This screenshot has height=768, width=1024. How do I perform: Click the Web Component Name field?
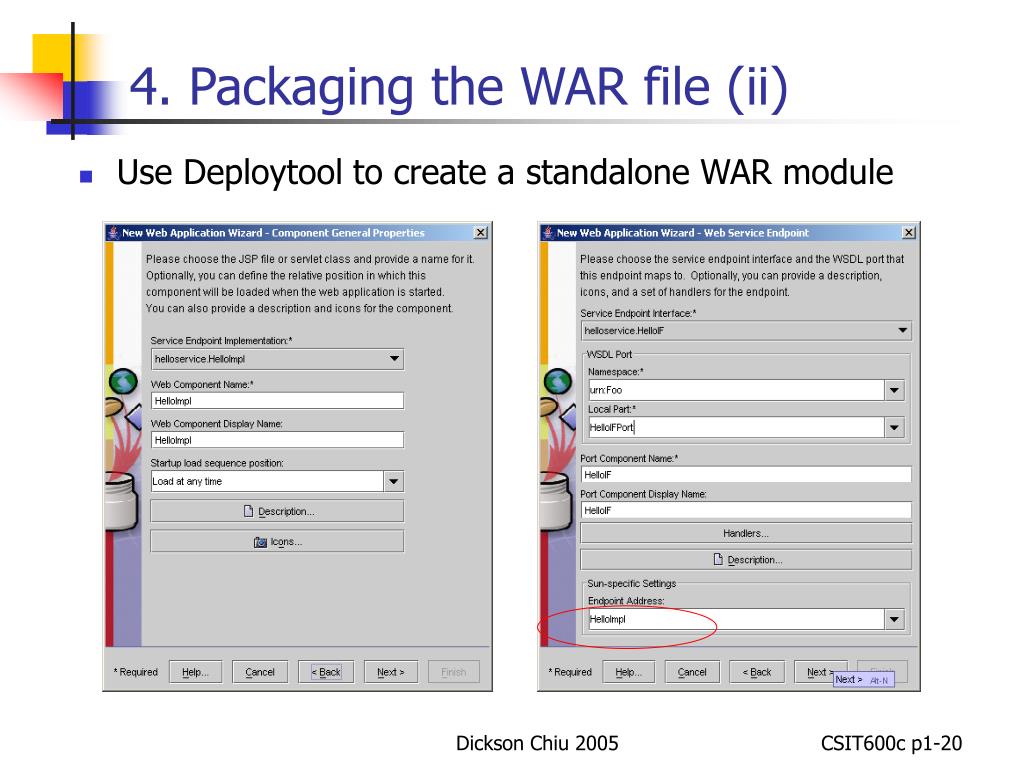278,401
